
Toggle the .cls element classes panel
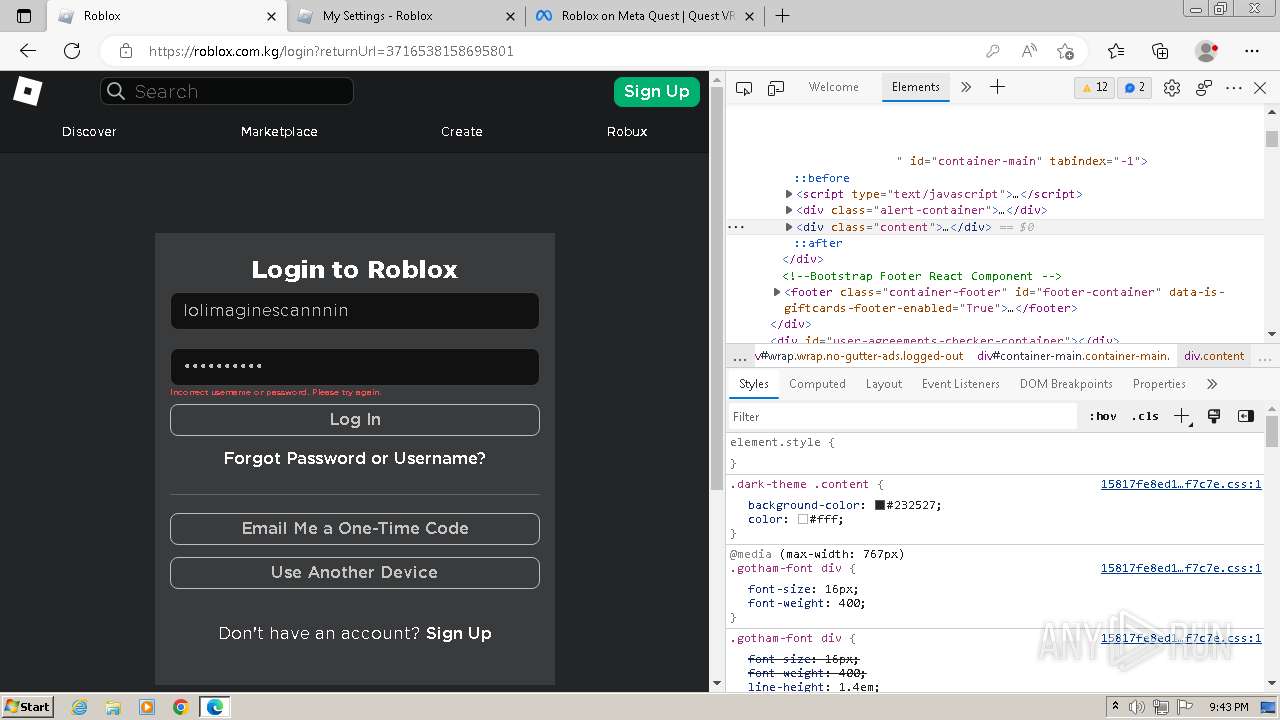pos(1145,416)
